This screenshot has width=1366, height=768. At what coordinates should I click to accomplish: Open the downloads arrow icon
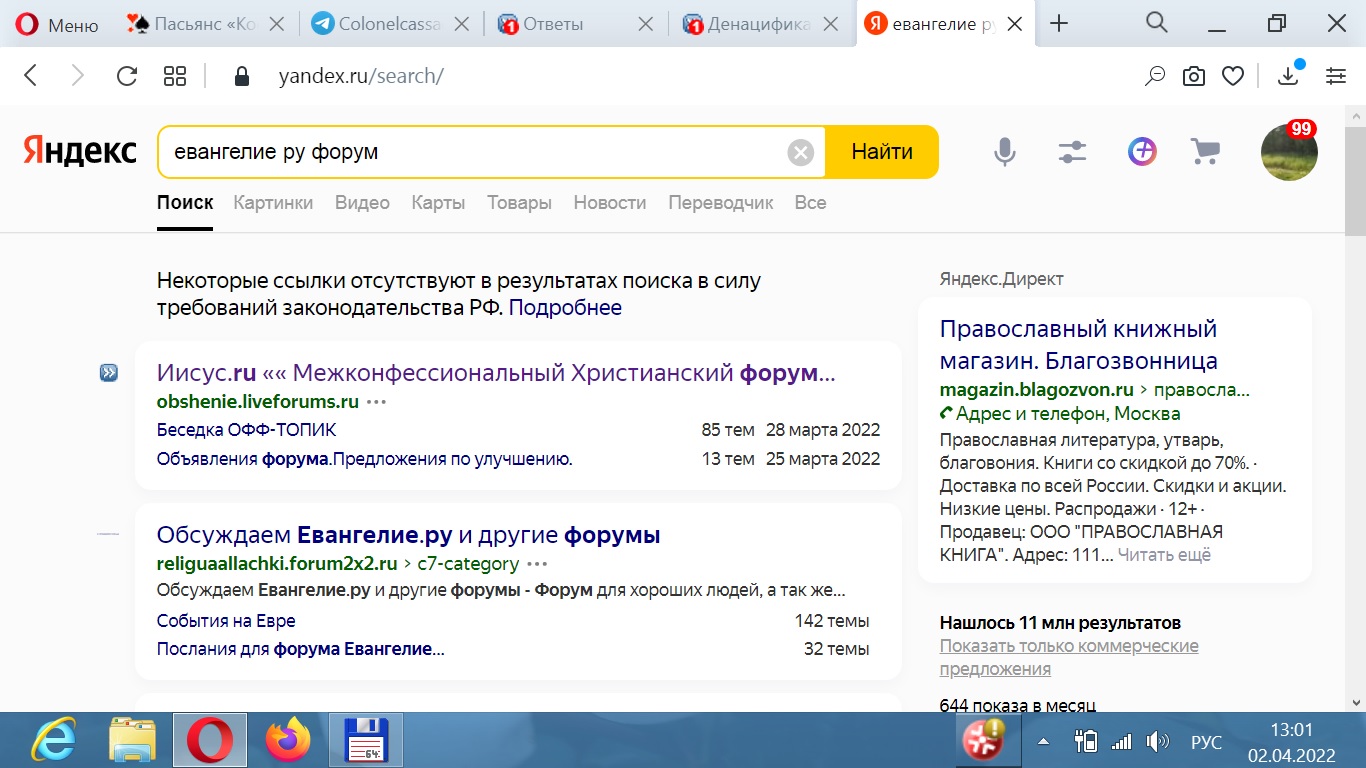pos(1290,75)
